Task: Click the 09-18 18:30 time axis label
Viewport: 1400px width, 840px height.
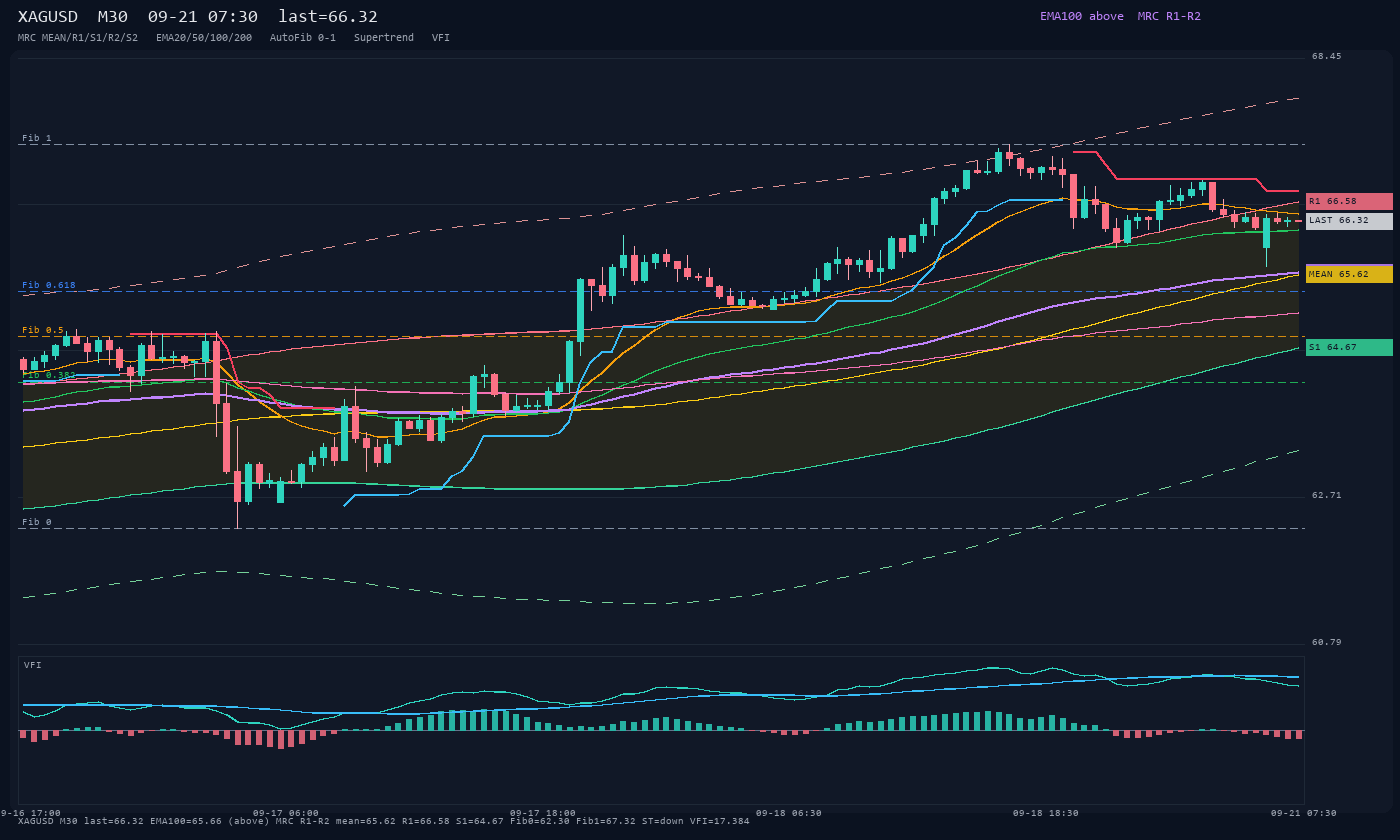Action: click(1046, 813)
